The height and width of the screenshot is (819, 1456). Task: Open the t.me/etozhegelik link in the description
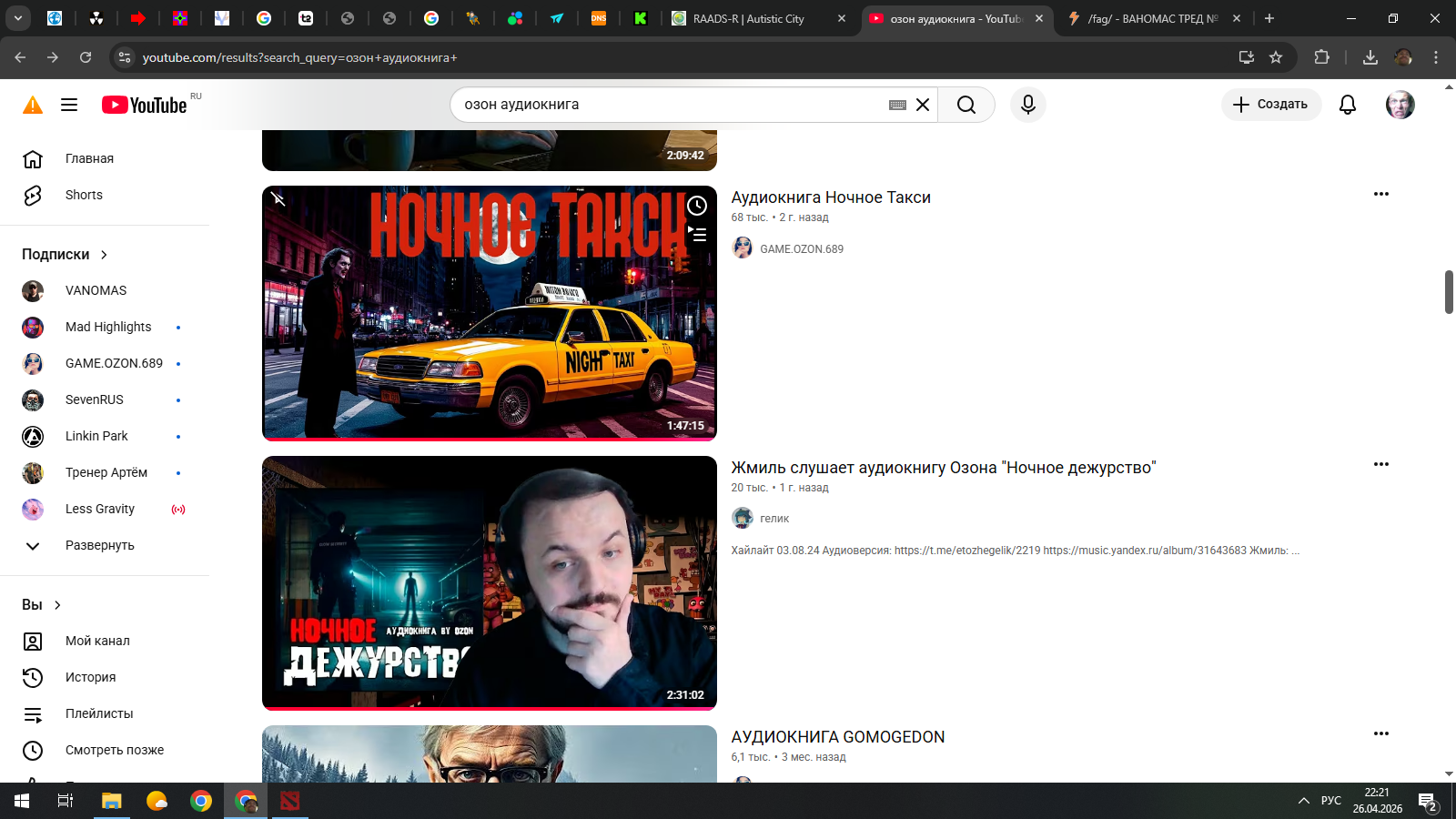point(967,551)
